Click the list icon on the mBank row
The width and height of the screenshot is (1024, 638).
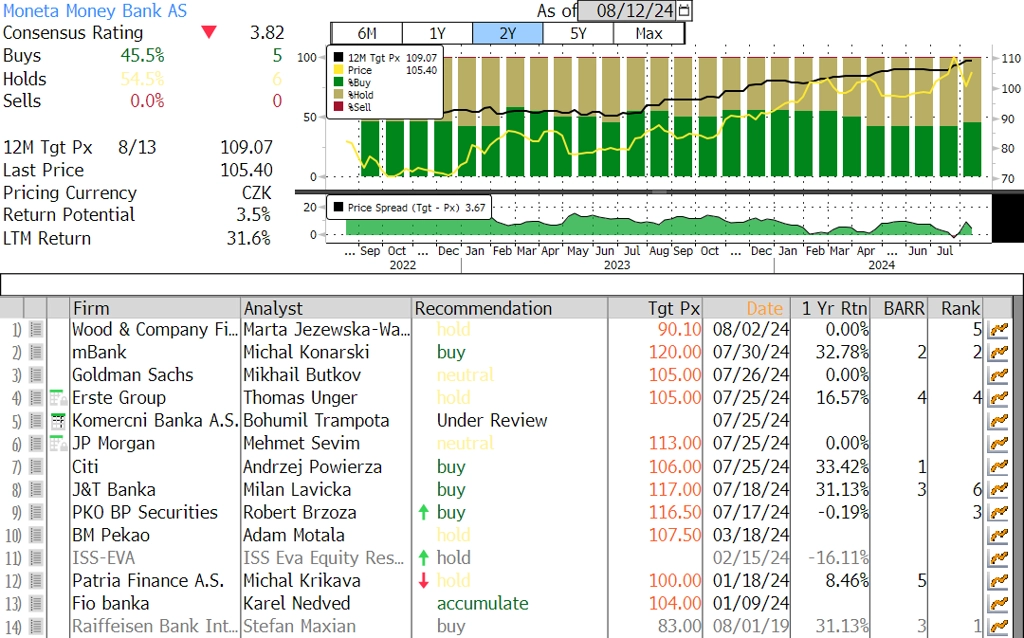coord(36,353)
